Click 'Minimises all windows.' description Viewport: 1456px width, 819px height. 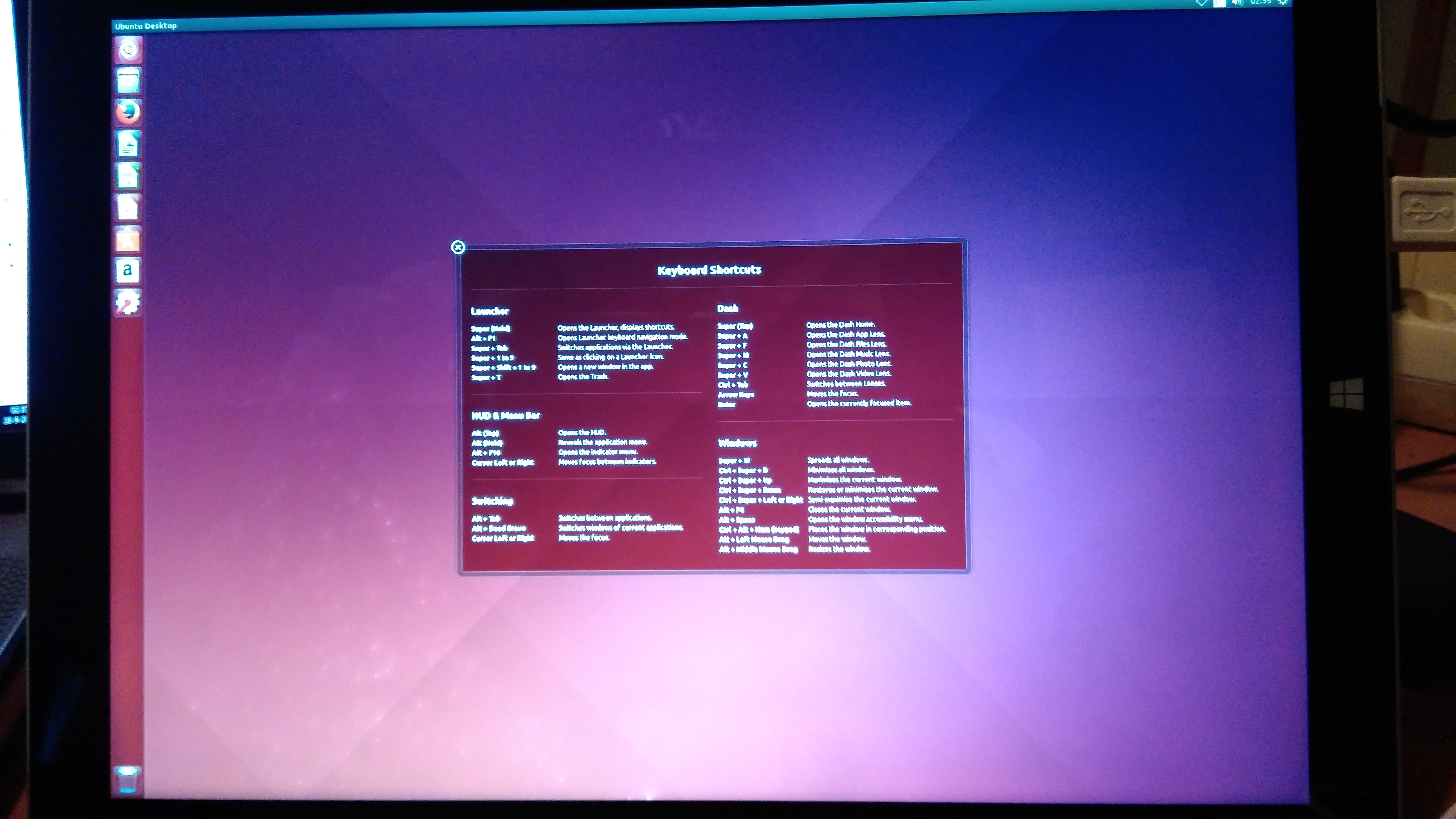(841, 470)
